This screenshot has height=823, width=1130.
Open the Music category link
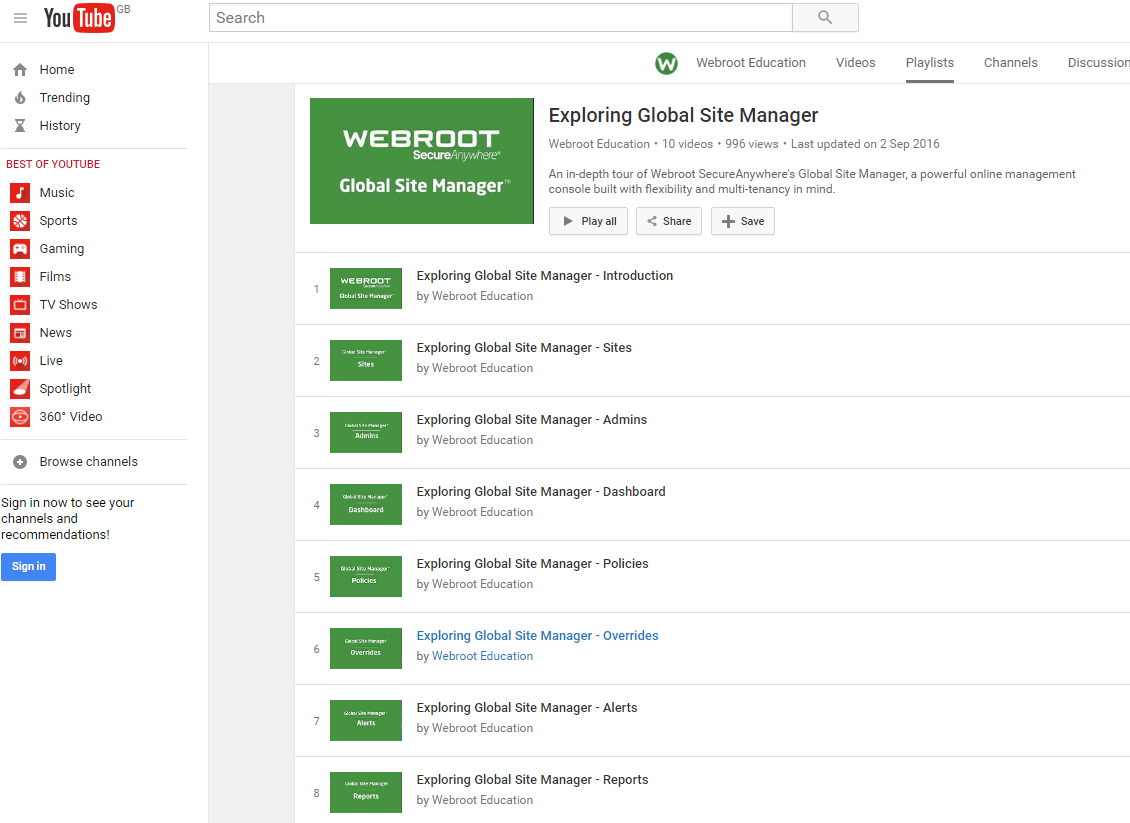[x=57, y=192]
